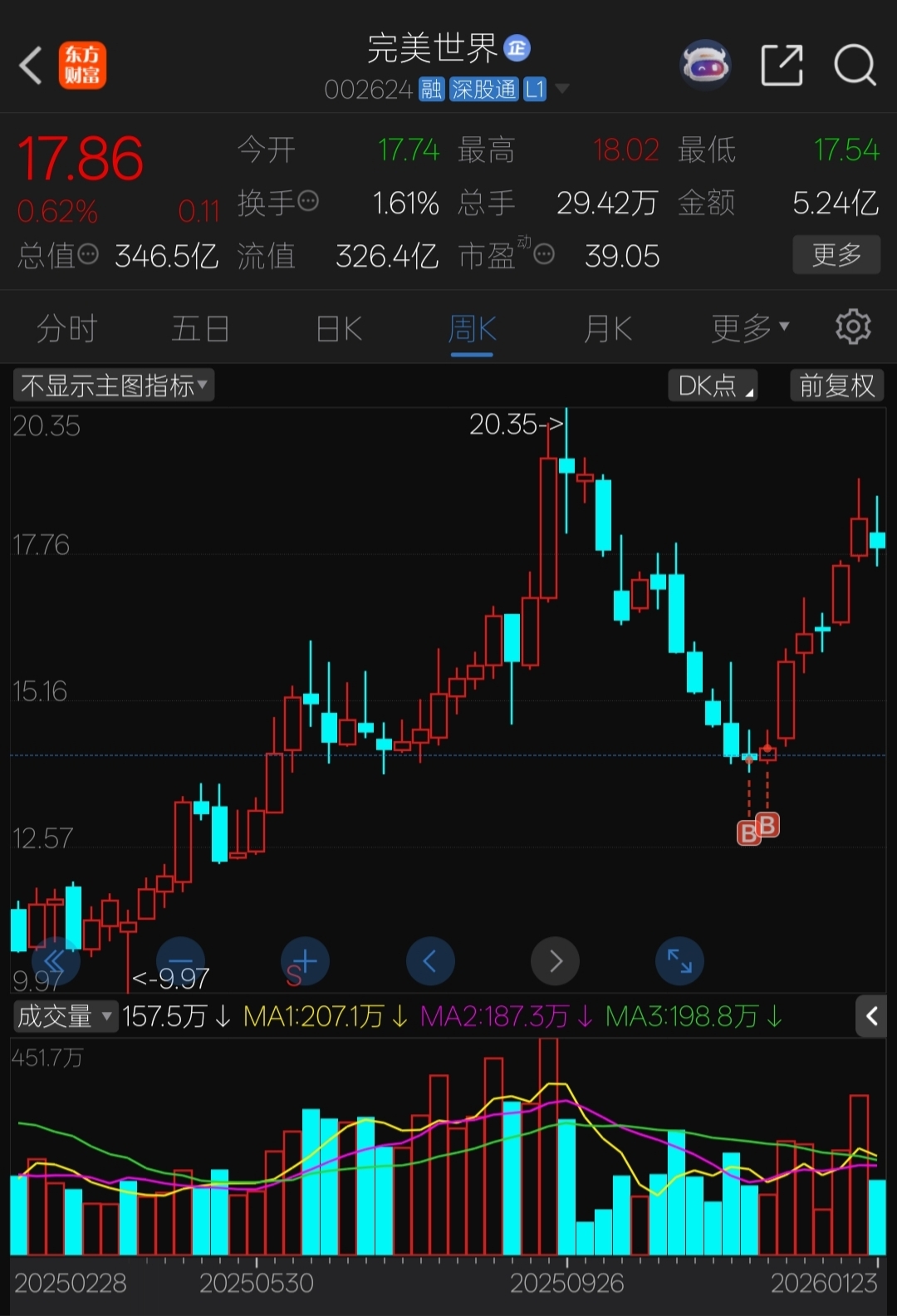Tap the 东方财富 logo icon
897x1316 pixels.
82,65
